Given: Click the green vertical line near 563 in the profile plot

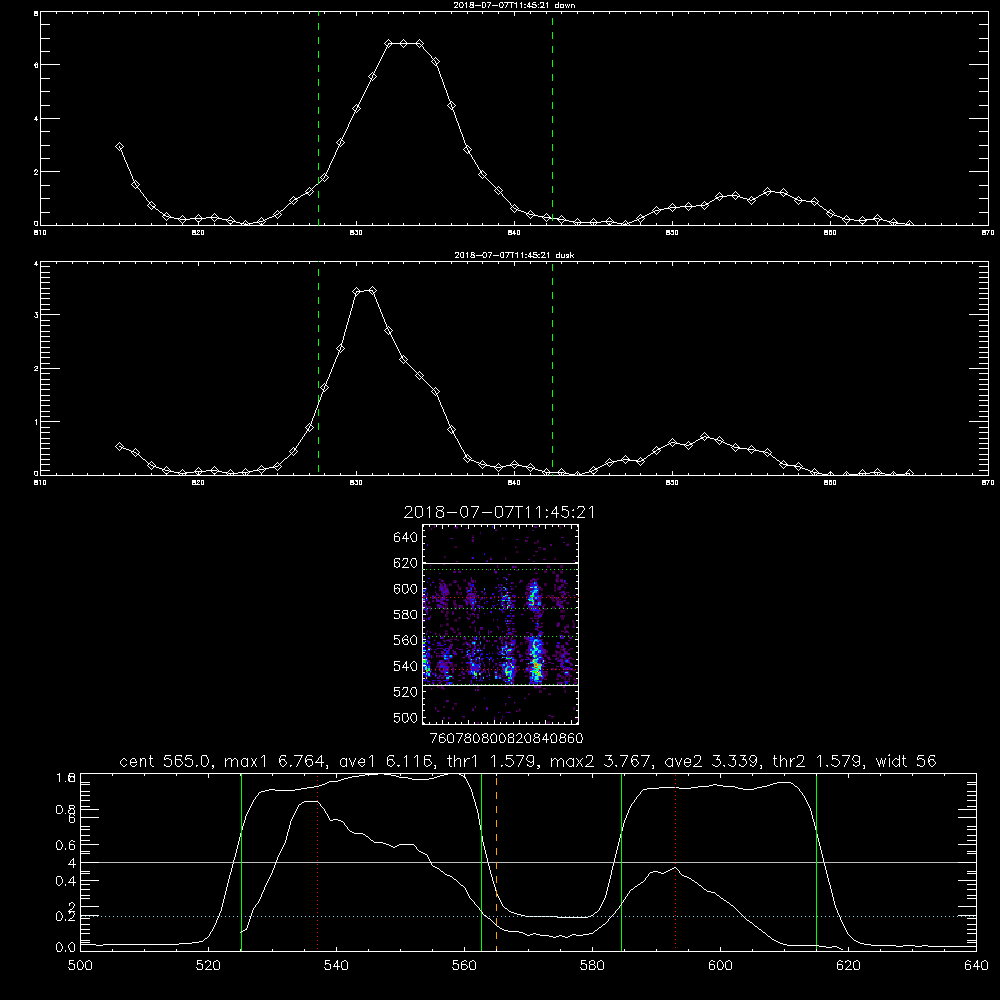Looking at the screenshot, I should [482, 862].
